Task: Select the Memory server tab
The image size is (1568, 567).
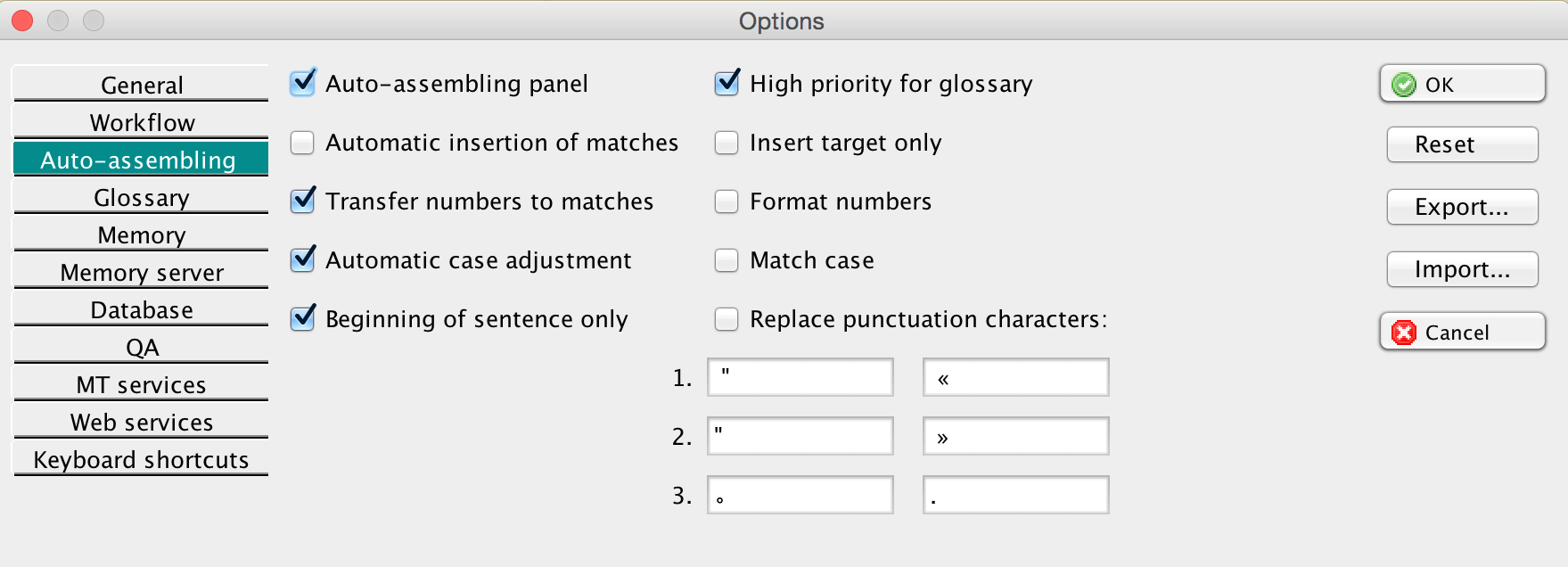Action: 141,272
